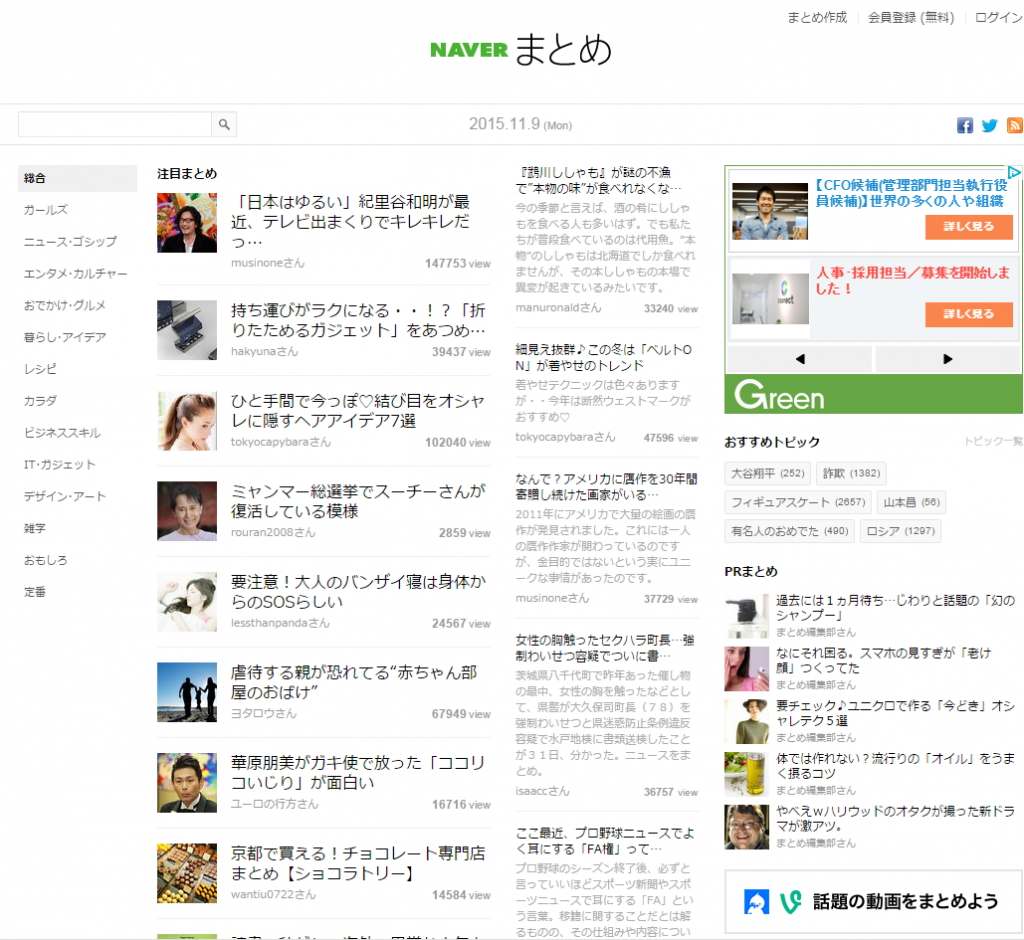Click the Vine logo in video banner

click(x=790, y=902)
